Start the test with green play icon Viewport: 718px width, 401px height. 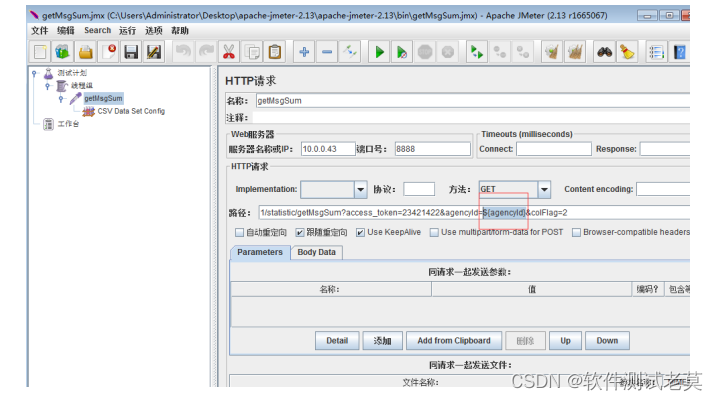coord(379,52)
